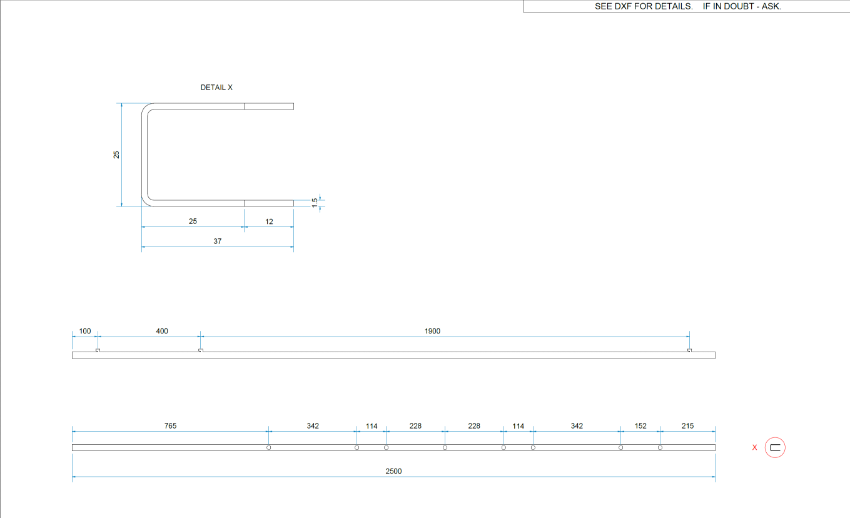The height and width of the screenshot is (518, 850).
Task: Select the 100 dimension at left end
Action: (x=85, y=330)
